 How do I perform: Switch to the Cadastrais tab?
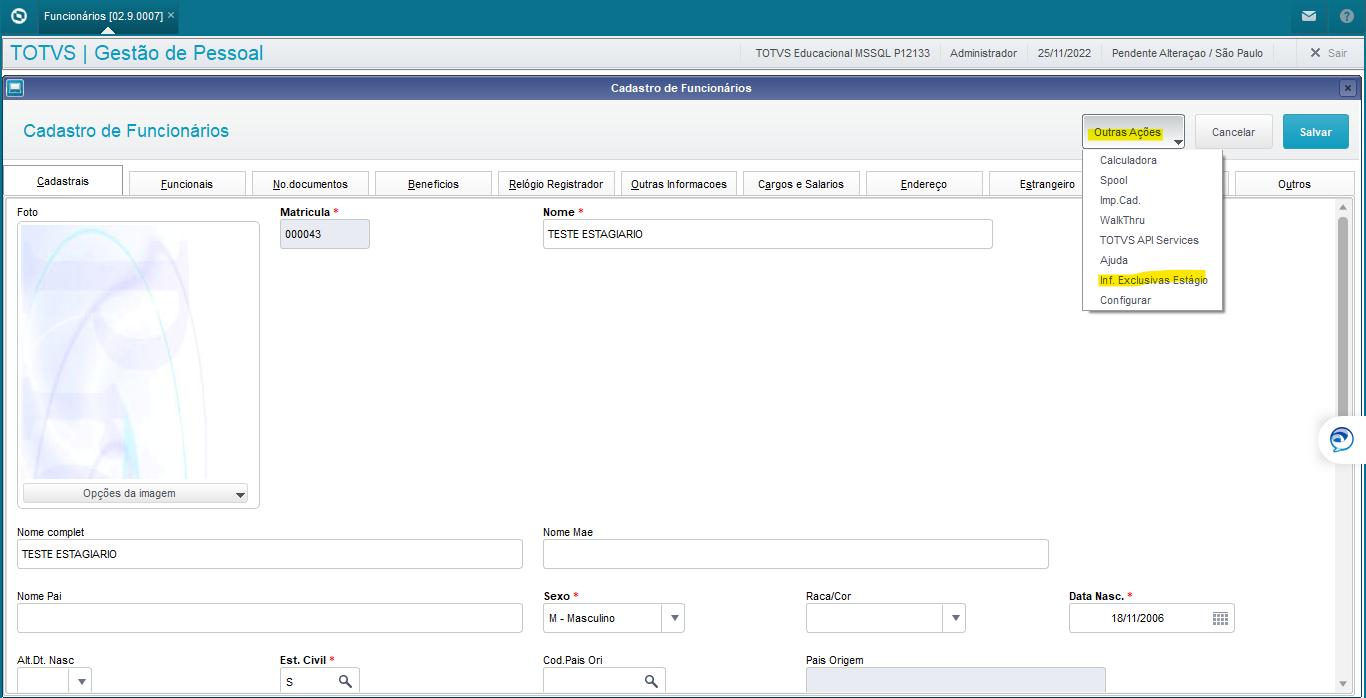click(x=63, y=181)
